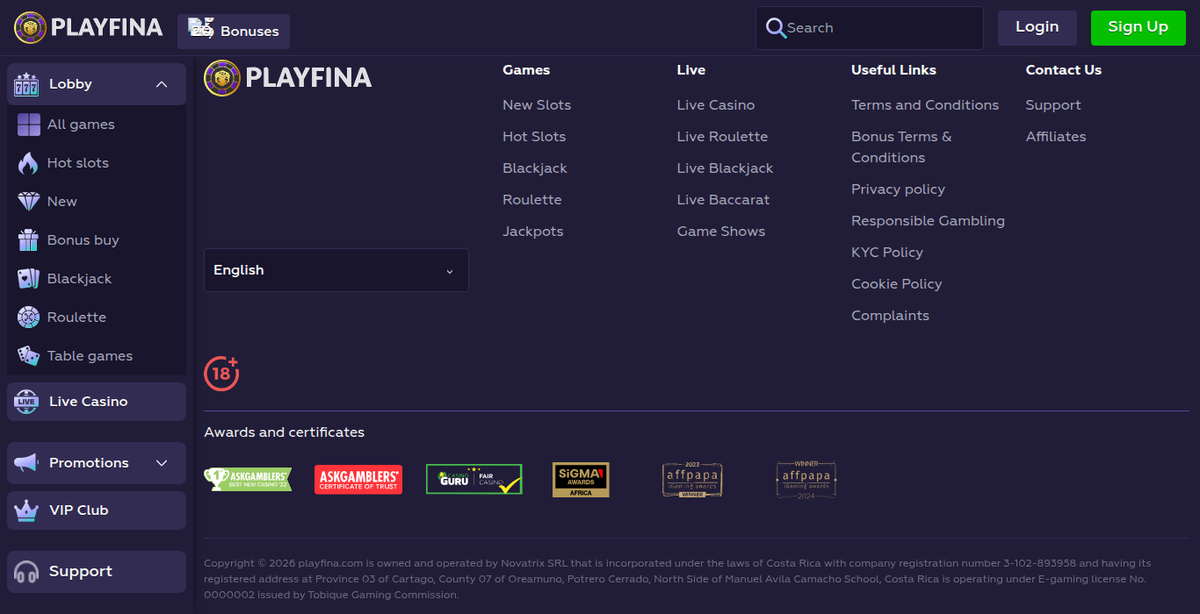Open Cookie Policy link

click(897, 284)
